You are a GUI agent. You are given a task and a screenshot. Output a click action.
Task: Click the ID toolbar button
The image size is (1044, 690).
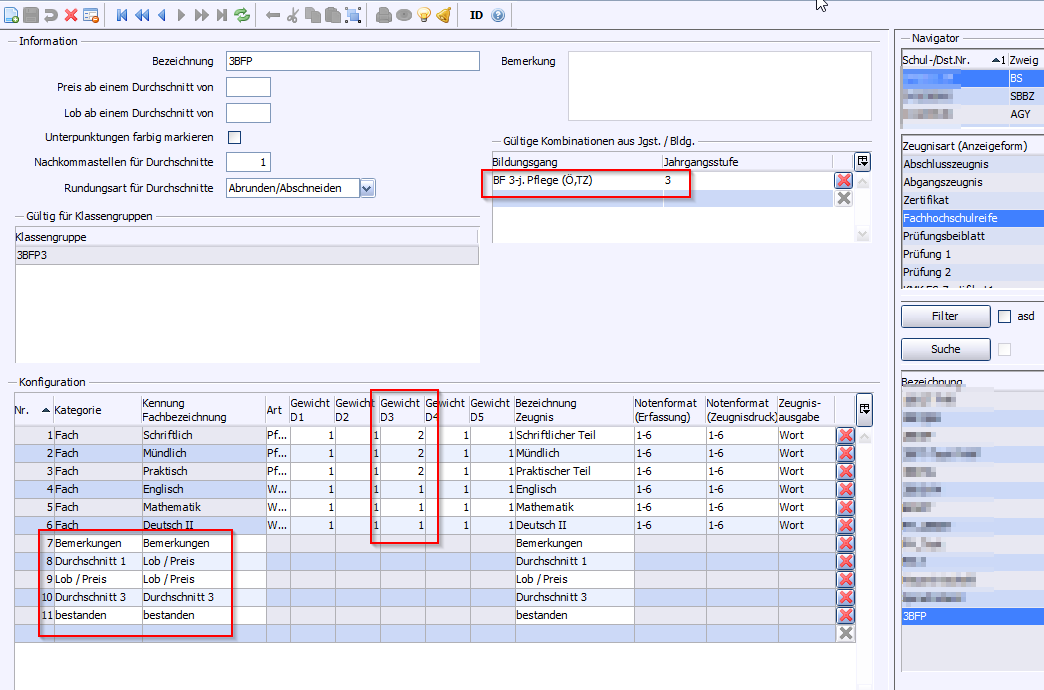(x=477, y=15)
